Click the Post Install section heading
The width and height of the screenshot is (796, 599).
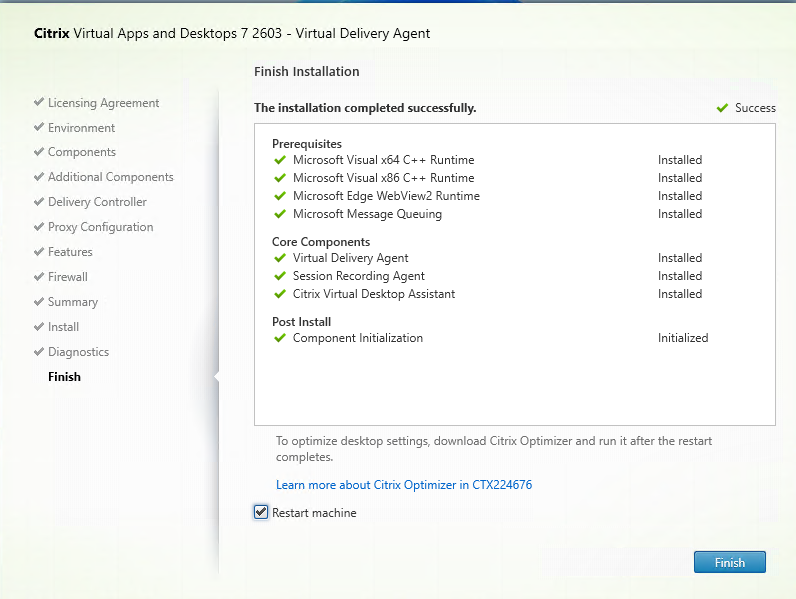tap(302, 322)
